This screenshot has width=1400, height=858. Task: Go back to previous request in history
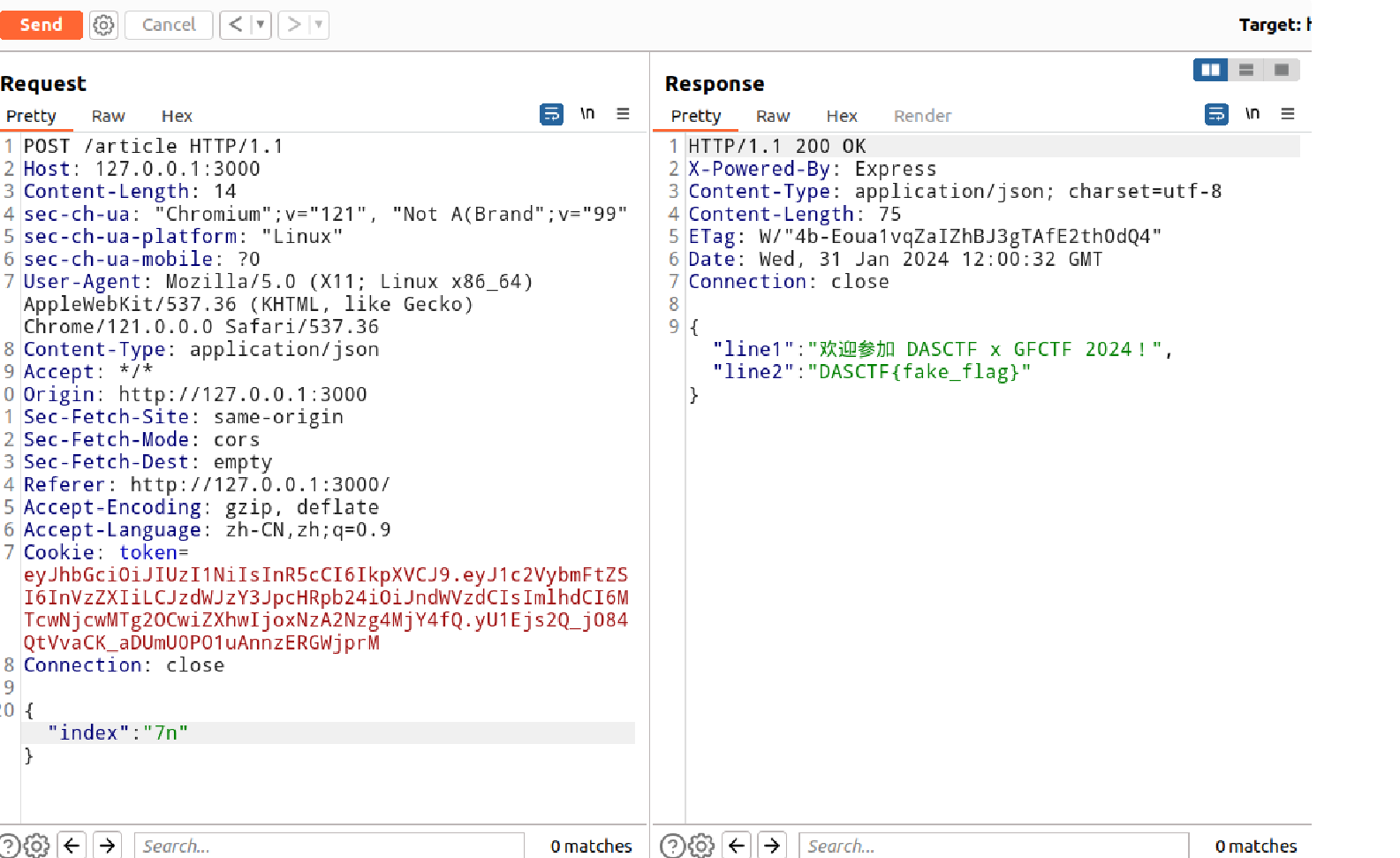pos(235,25)
